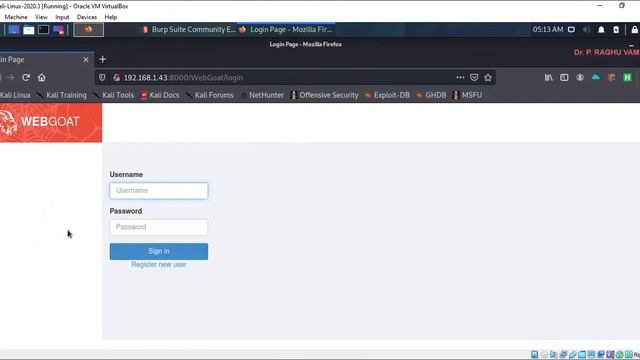
Task: Reload the current page
Action: point(26,78)
